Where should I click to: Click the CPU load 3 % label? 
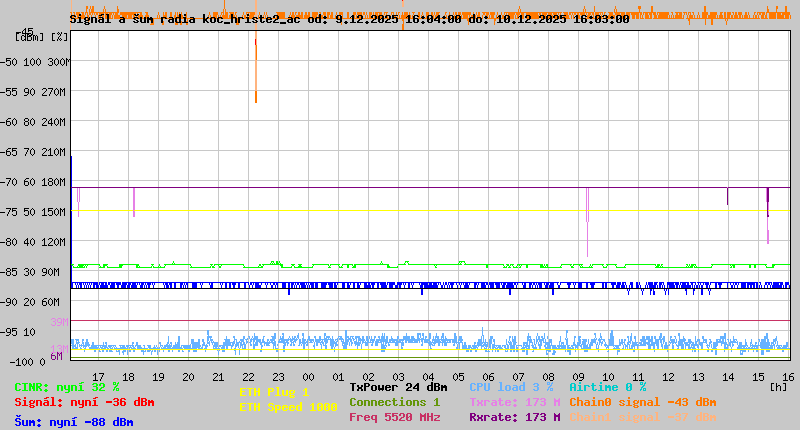pos(511,387)
